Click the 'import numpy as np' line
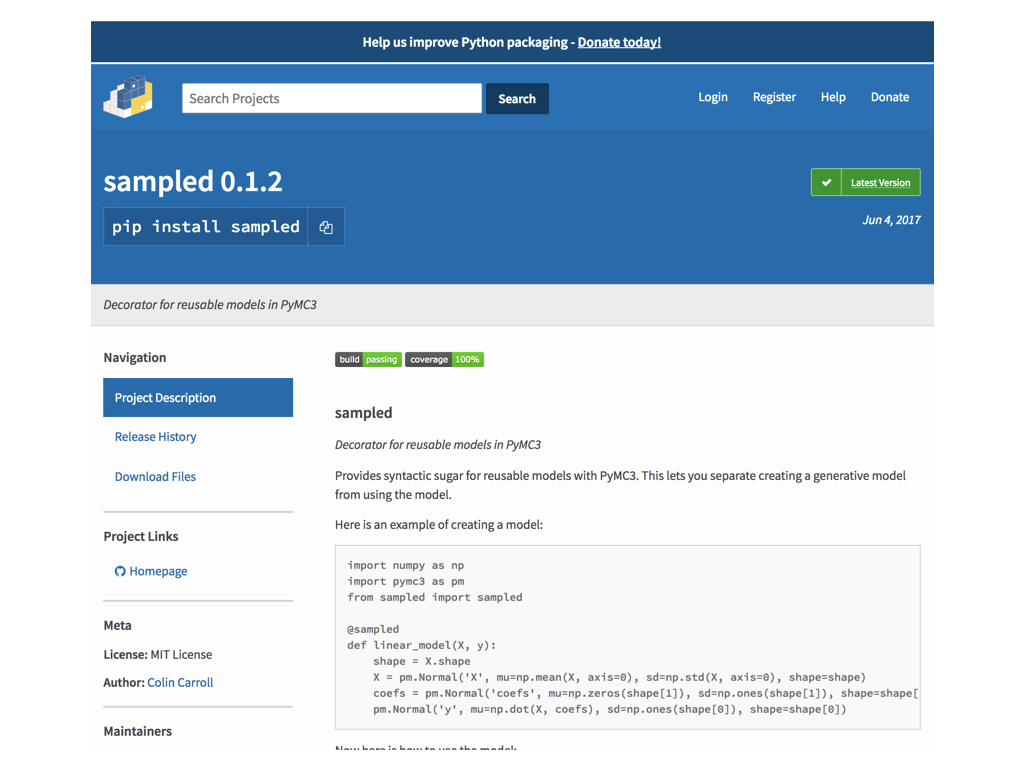Viewport: 1024px width, 768px height. 406,566
